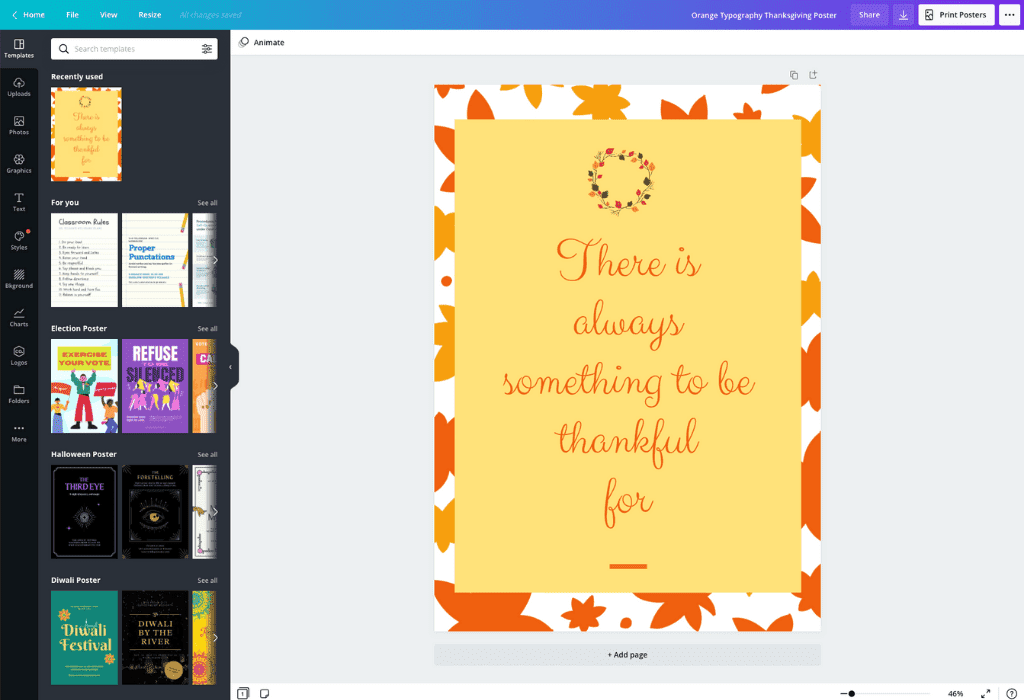Open the File menu

72,15
